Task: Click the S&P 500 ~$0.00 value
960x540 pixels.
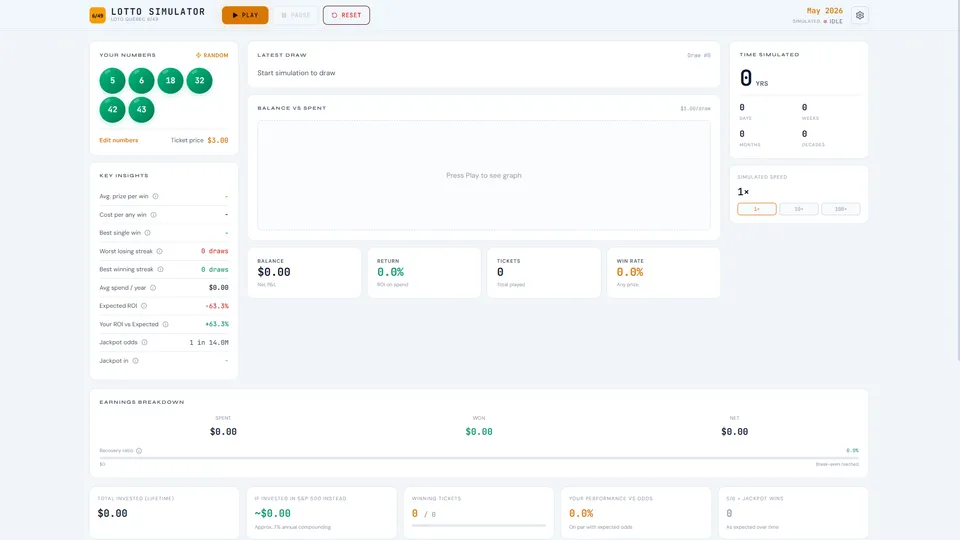Action: pos(272,513)
